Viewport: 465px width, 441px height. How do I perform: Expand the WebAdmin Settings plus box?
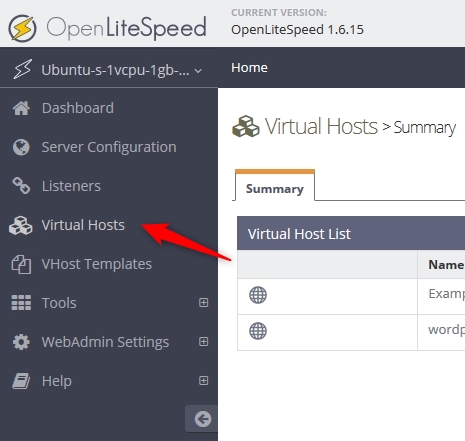(x=203, y=342)
